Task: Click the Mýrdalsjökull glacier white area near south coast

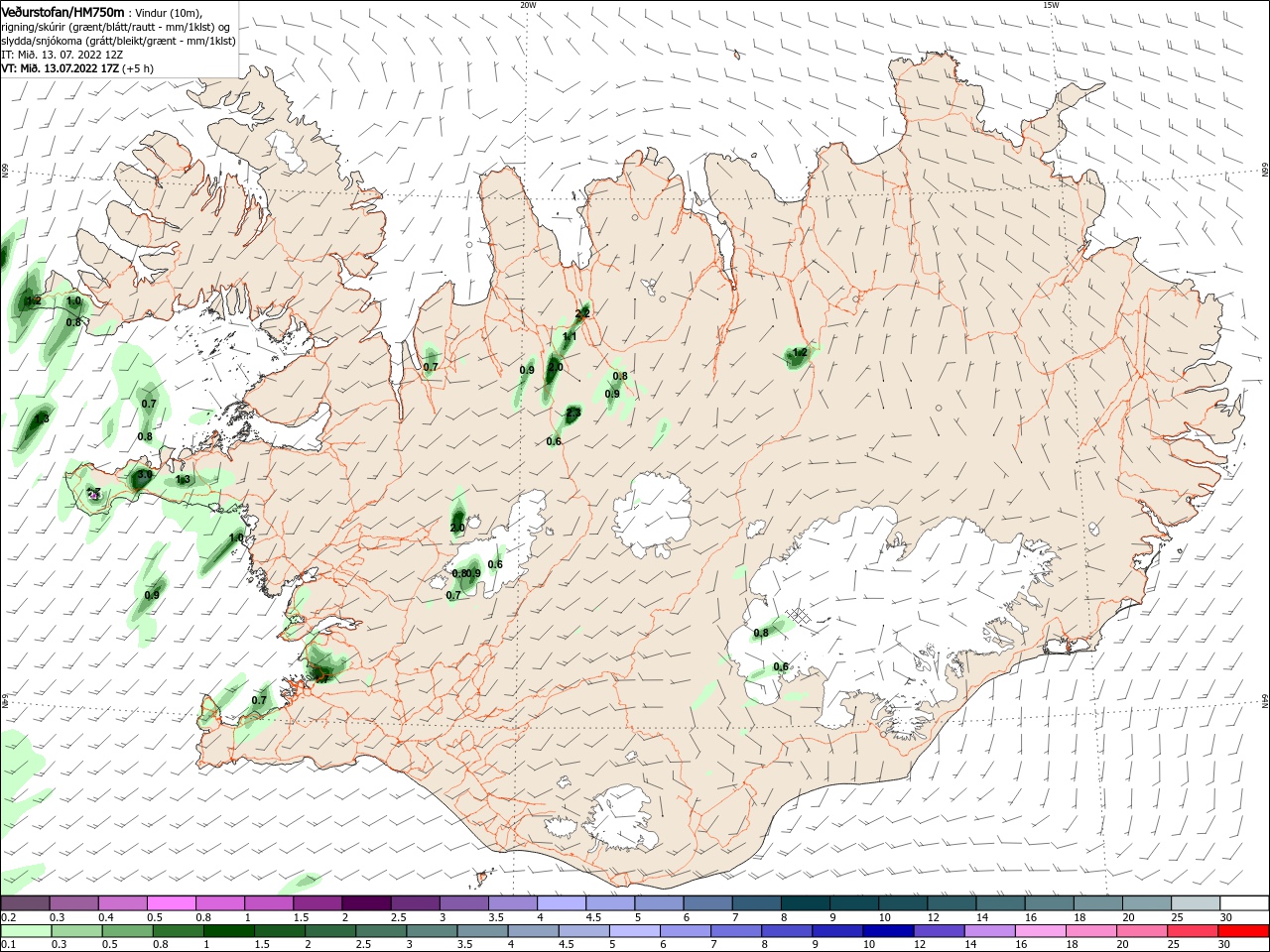Action: click(x=623, y=819)
